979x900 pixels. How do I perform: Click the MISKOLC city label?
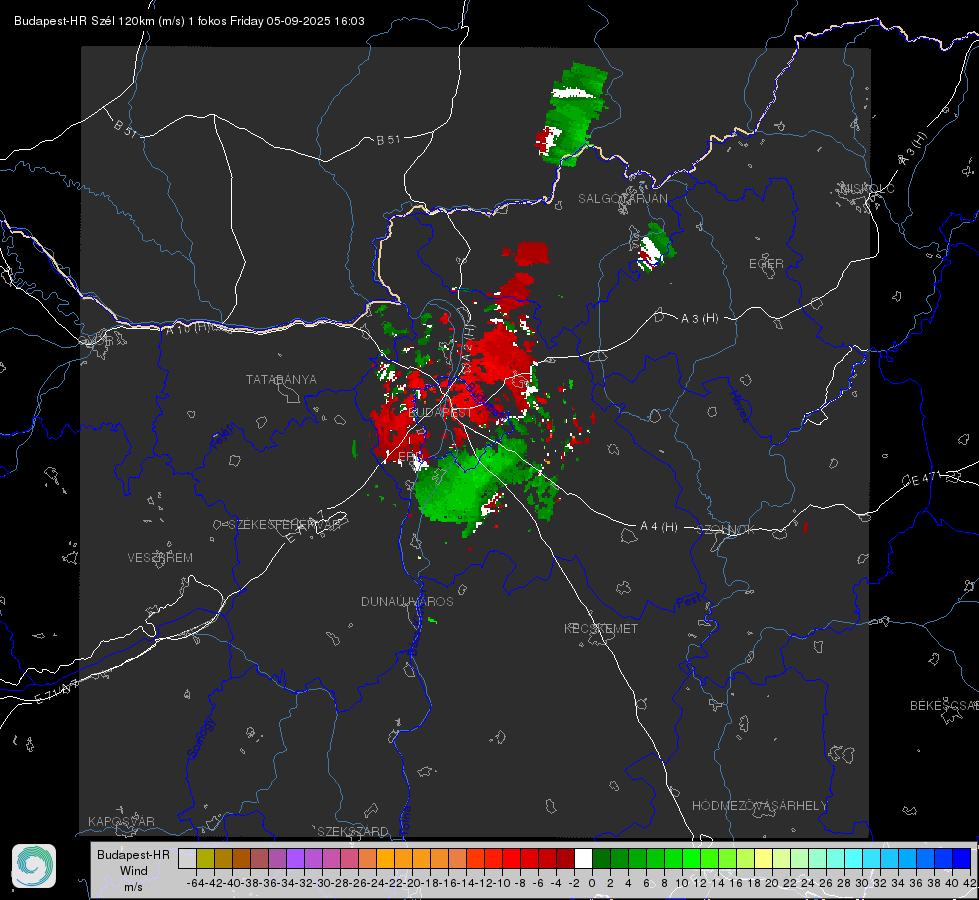[x=867, y=188]
